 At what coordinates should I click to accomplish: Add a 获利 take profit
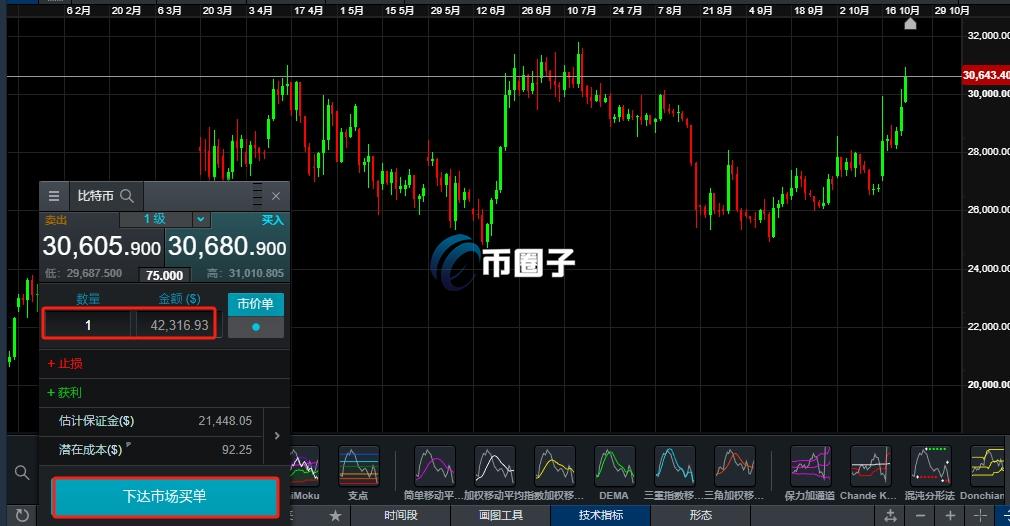pyautogui.click(x=64, y=392)
